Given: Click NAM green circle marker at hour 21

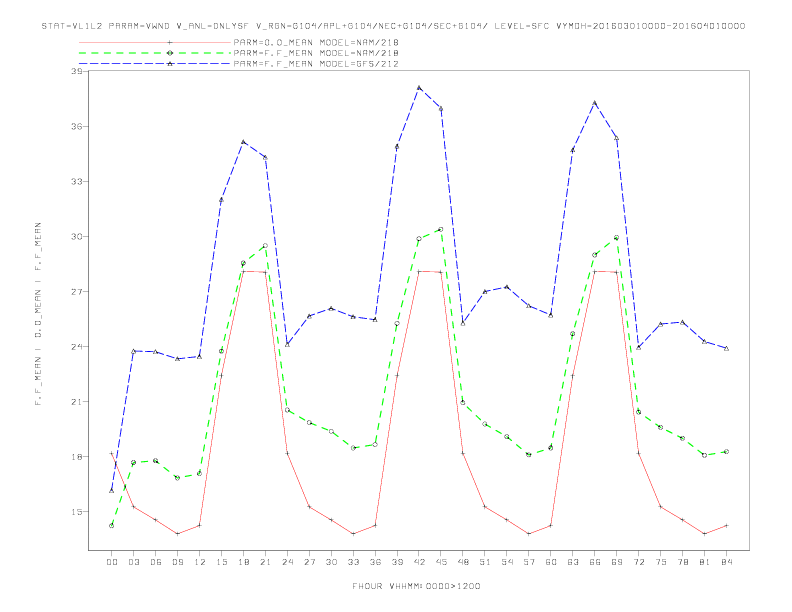Looking at the screenshot, I should coord(265,246).
